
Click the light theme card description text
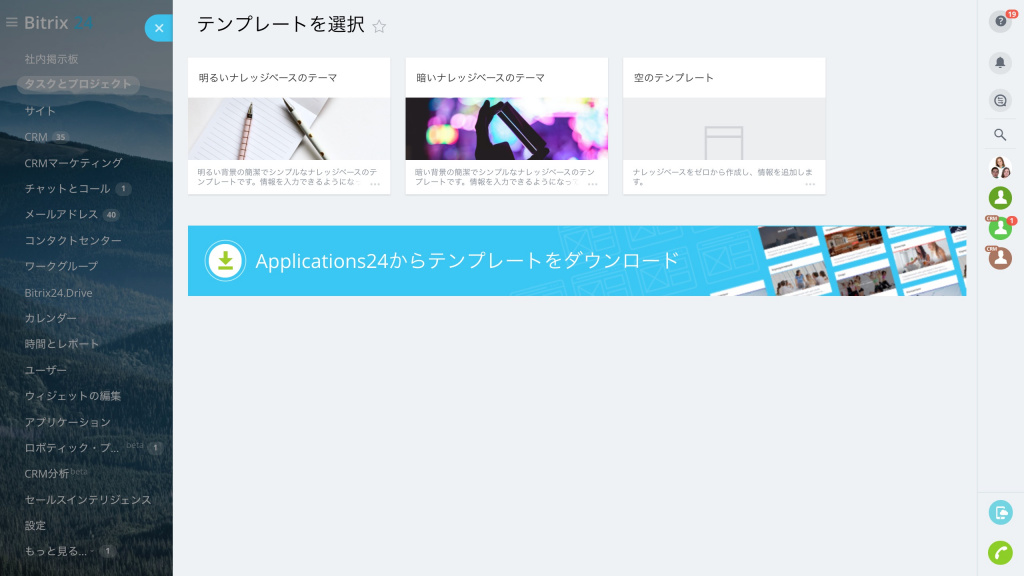pyautogui.click(x=287, y=177)
